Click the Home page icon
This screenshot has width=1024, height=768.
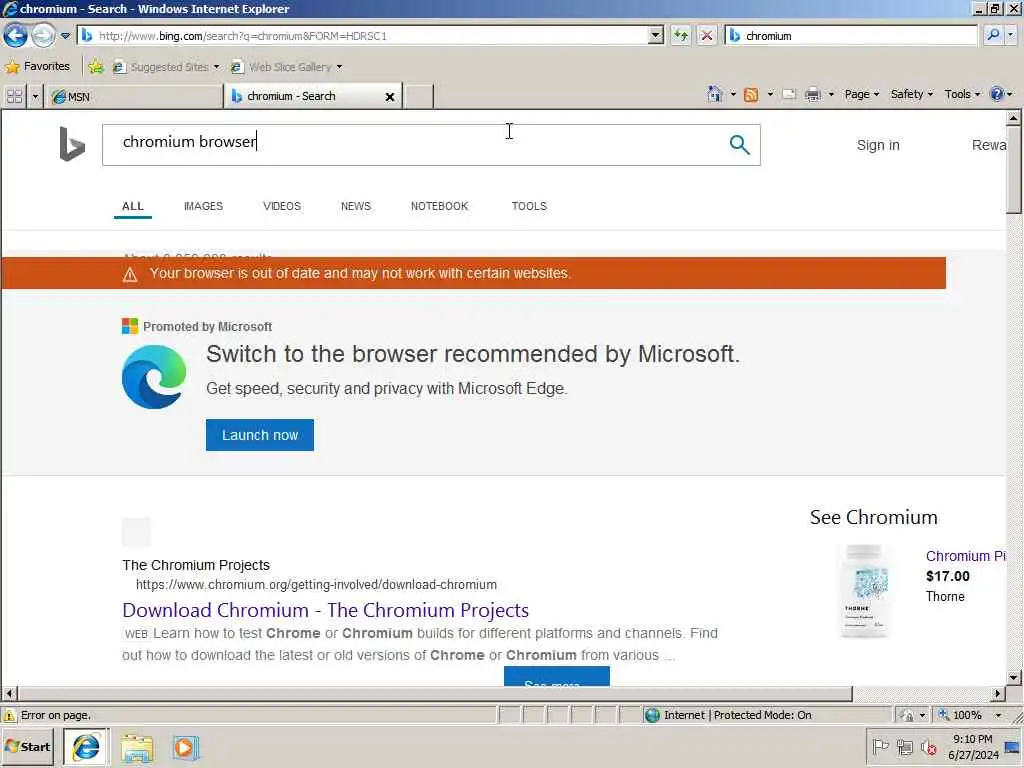[x=714, y=94]
